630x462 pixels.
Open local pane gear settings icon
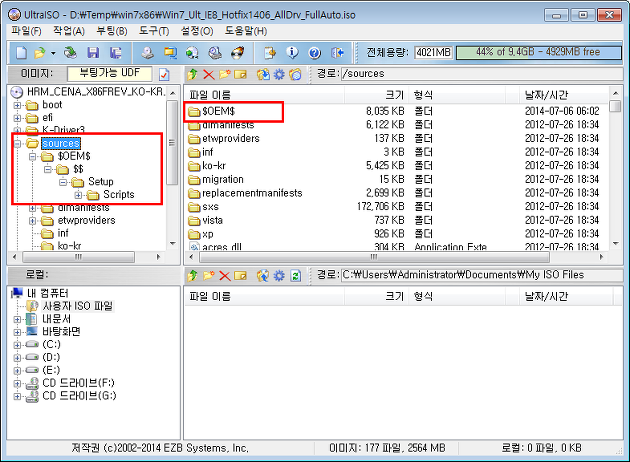click(x=279, y=276)
